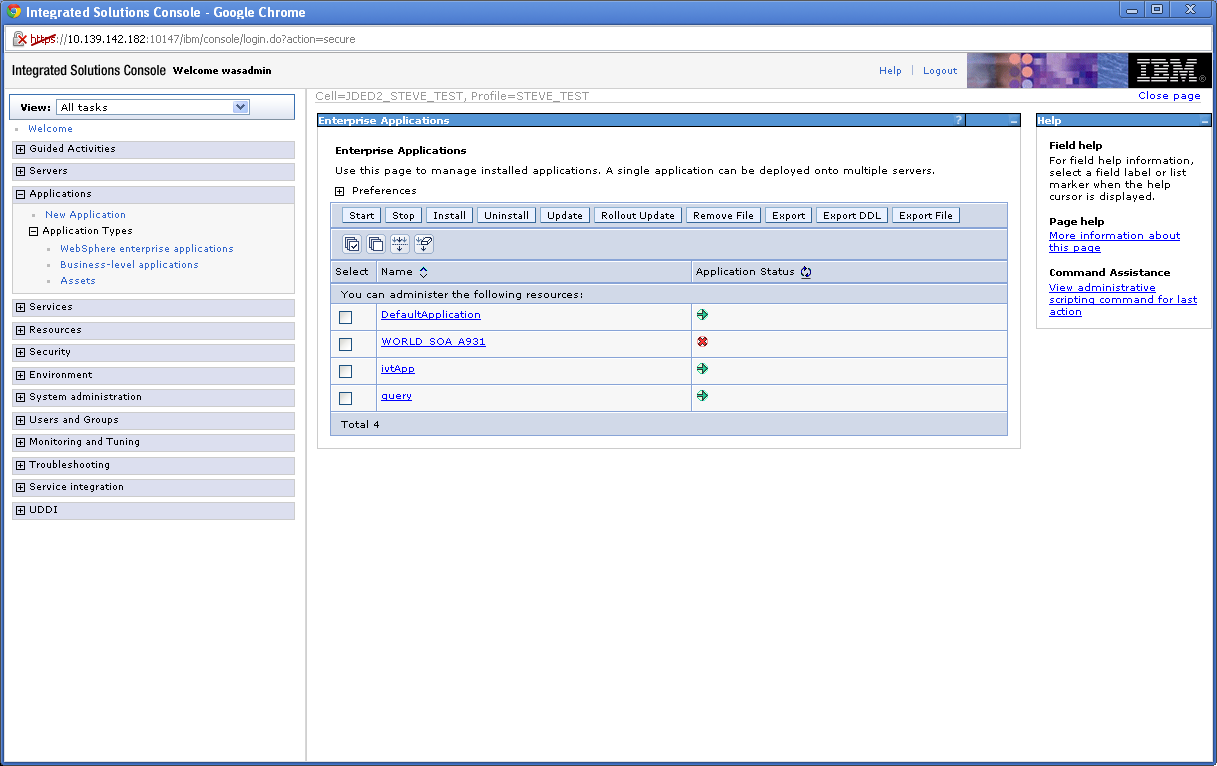Click the Stop button
The height and width of the screenshot is (766, 1217).
click(403, 215)
